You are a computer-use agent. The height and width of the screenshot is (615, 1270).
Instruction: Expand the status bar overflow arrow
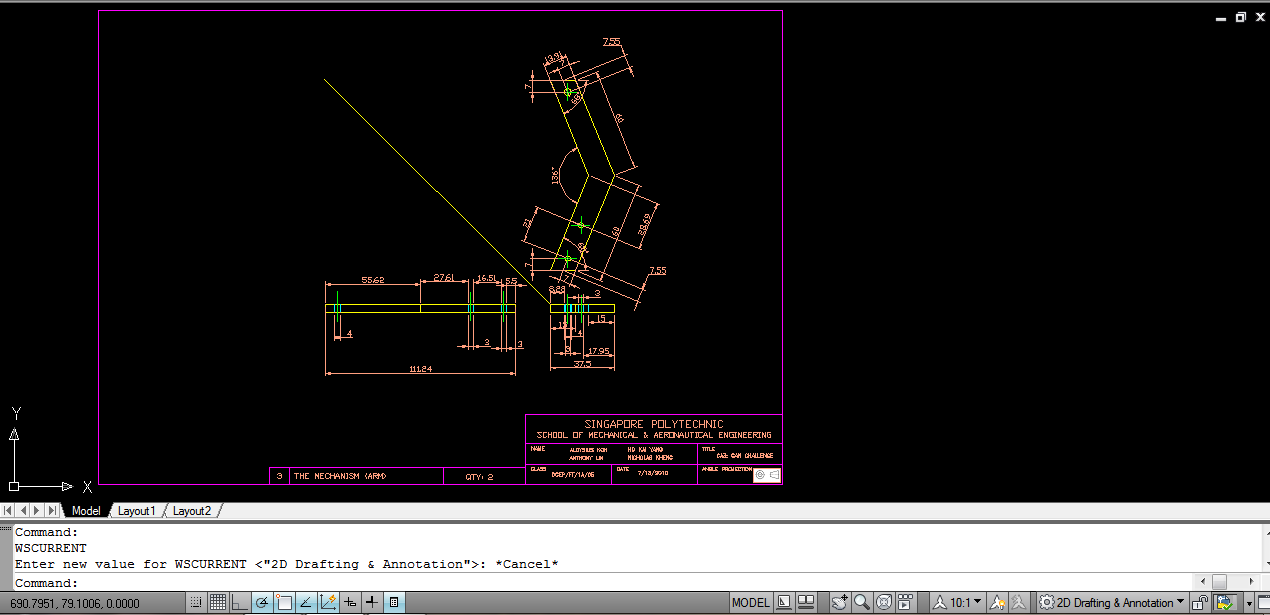(1249, 602)
